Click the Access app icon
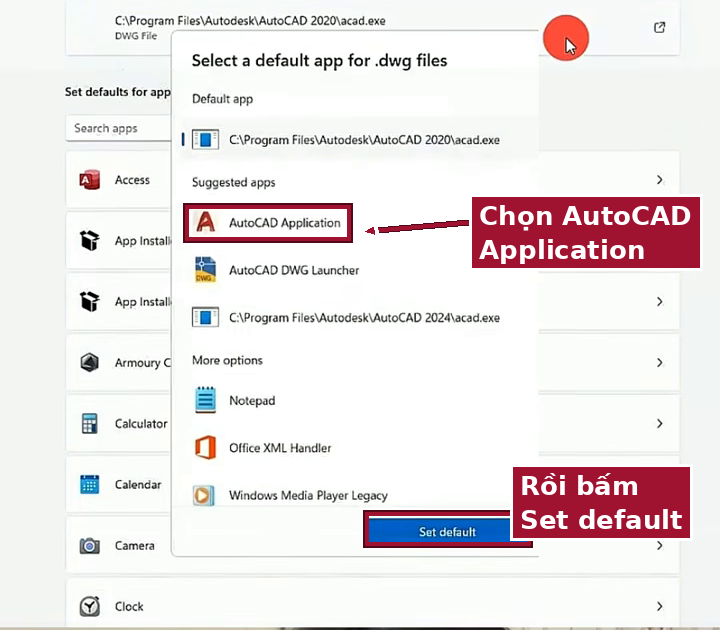The height and width of the screenshot is (630, 720). pyautogui.click(x=90, y=180)
